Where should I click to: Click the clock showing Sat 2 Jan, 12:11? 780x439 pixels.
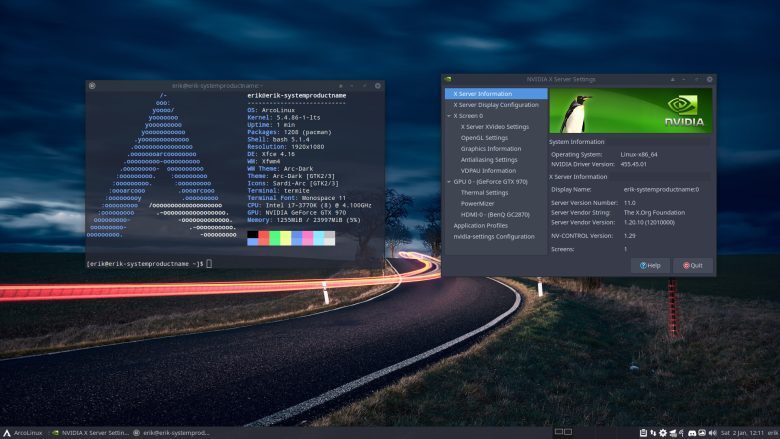click(x=742, y=433)
